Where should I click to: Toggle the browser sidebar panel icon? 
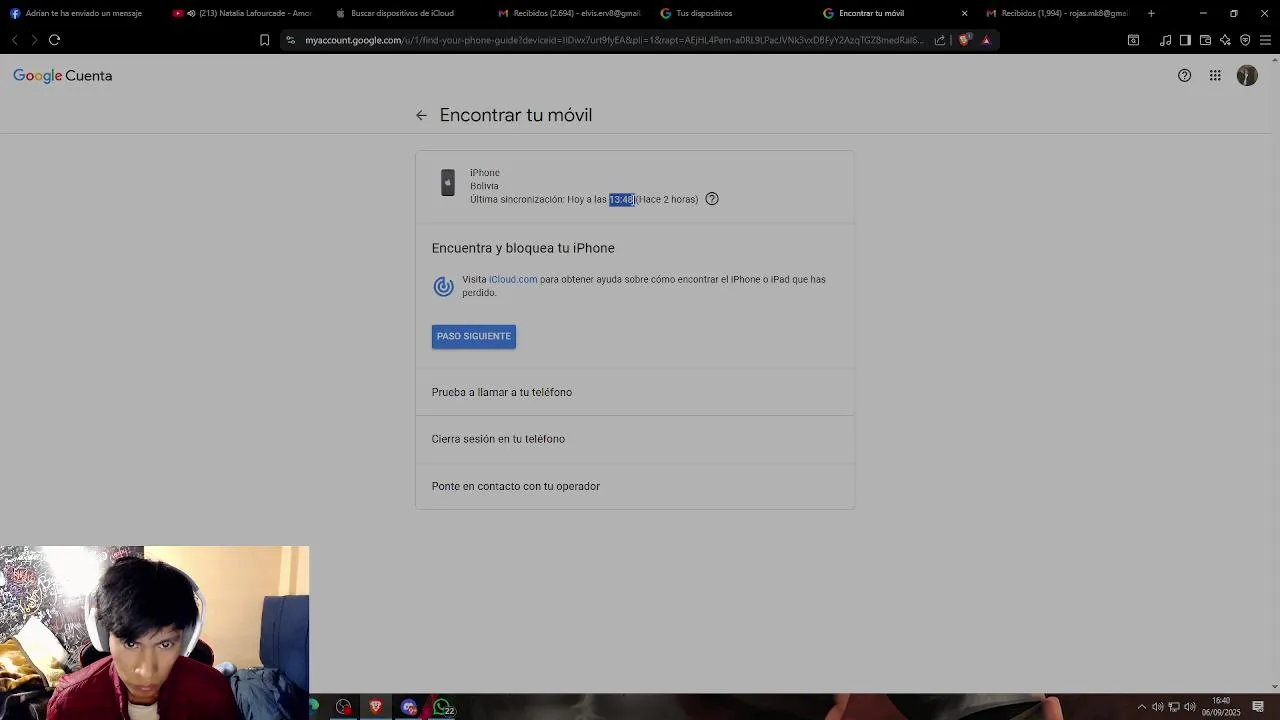(x=1185, y=40)
